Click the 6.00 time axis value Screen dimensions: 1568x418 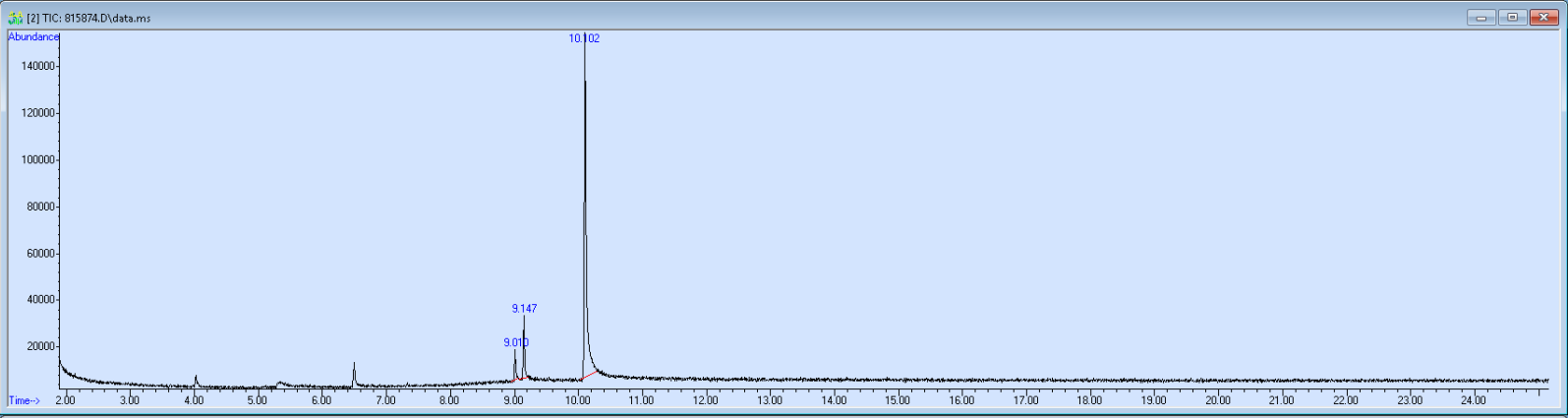(321, 400)
